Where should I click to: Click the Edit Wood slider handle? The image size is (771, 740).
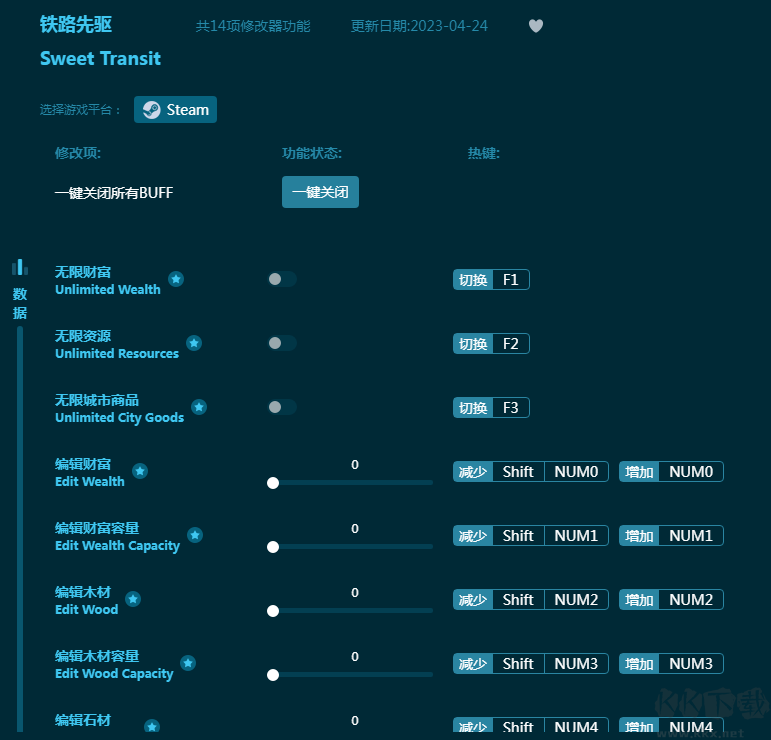click(x=273, y=611)
